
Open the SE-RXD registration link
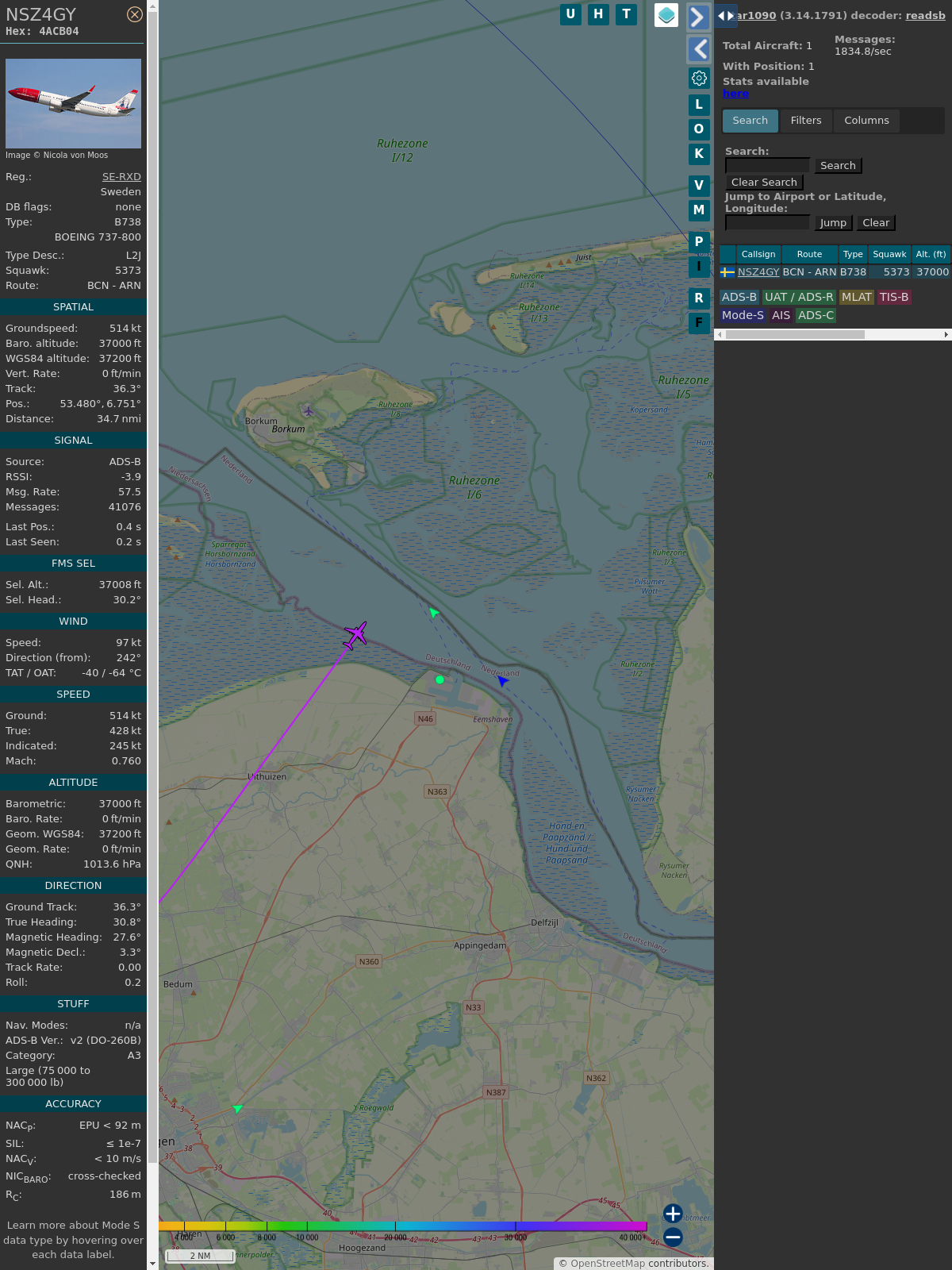(121, 177)
